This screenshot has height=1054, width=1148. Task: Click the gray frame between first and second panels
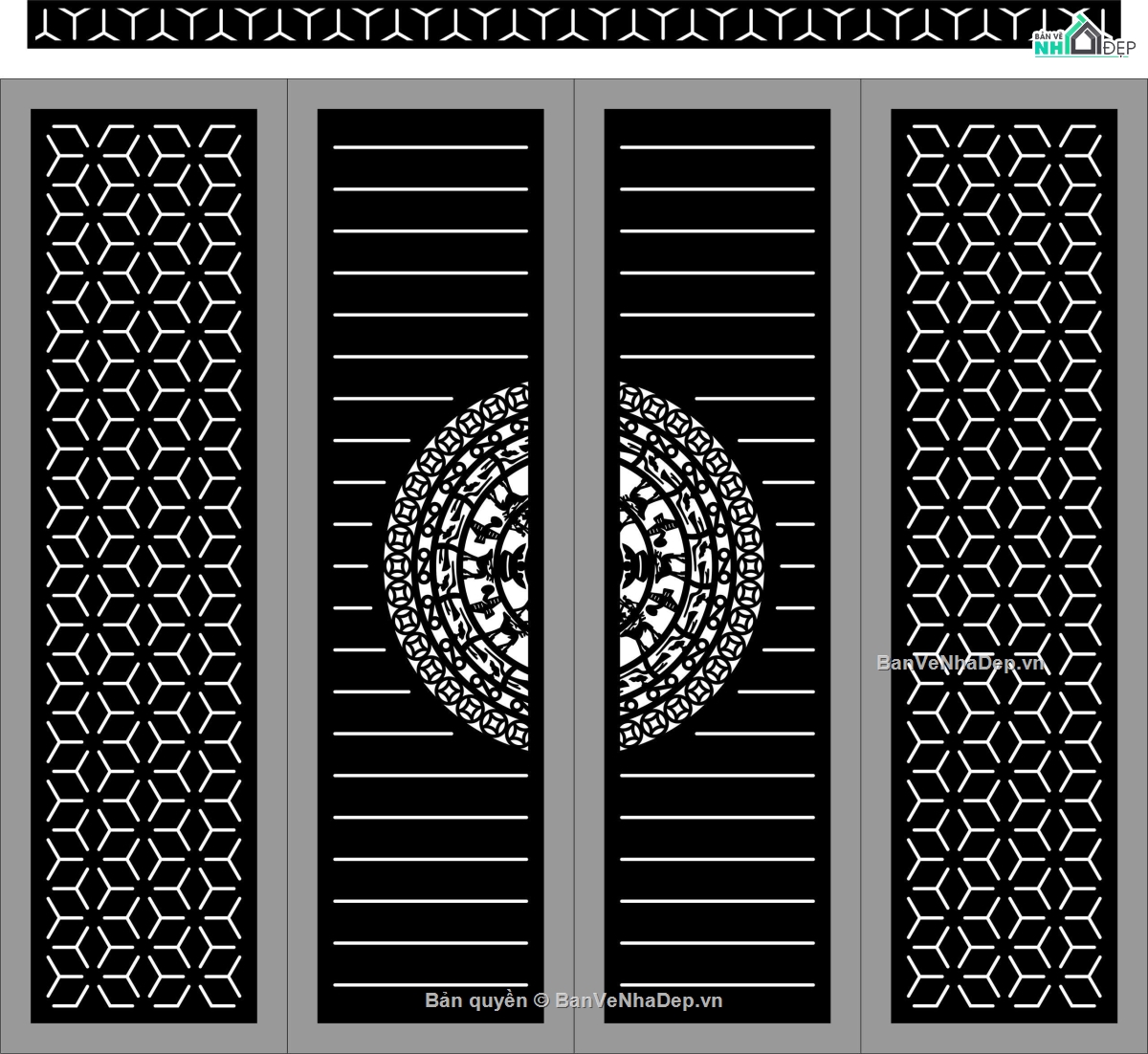[x=287, y=566]
